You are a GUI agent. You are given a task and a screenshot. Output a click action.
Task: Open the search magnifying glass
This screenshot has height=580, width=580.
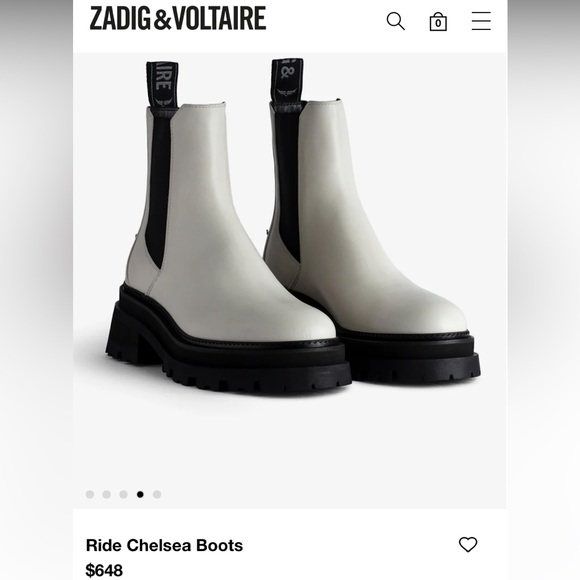click(395, 21)
